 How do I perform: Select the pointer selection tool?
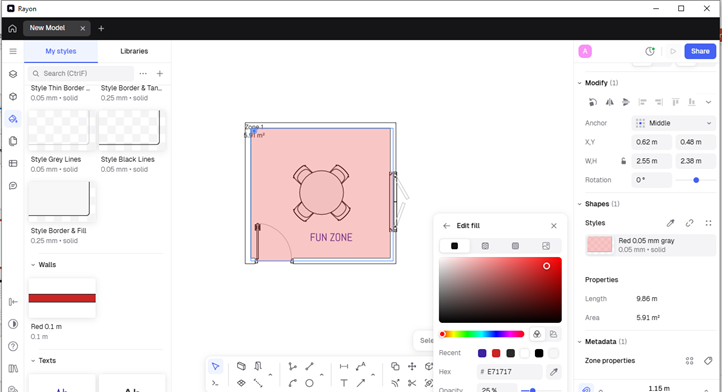pyautogui.click(x=215, y=366)
